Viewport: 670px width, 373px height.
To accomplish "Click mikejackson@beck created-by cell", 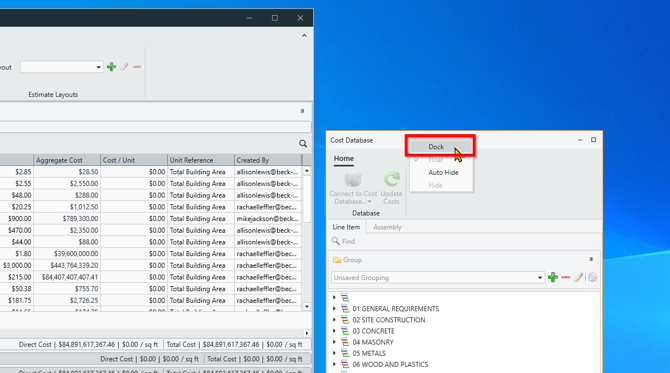I will point(268,218).
